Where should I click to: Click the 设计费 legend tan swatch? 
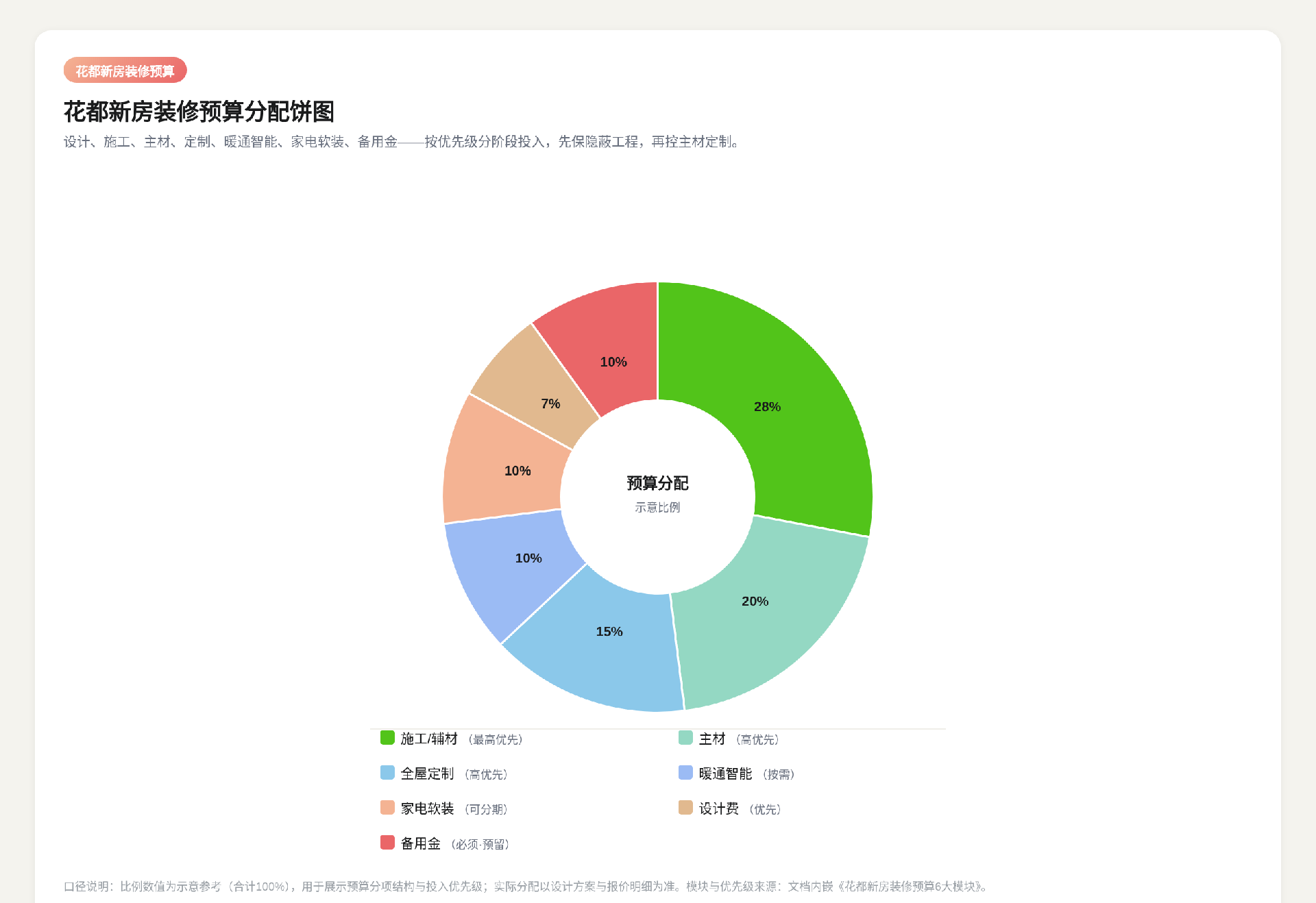[x=685, y=808]
